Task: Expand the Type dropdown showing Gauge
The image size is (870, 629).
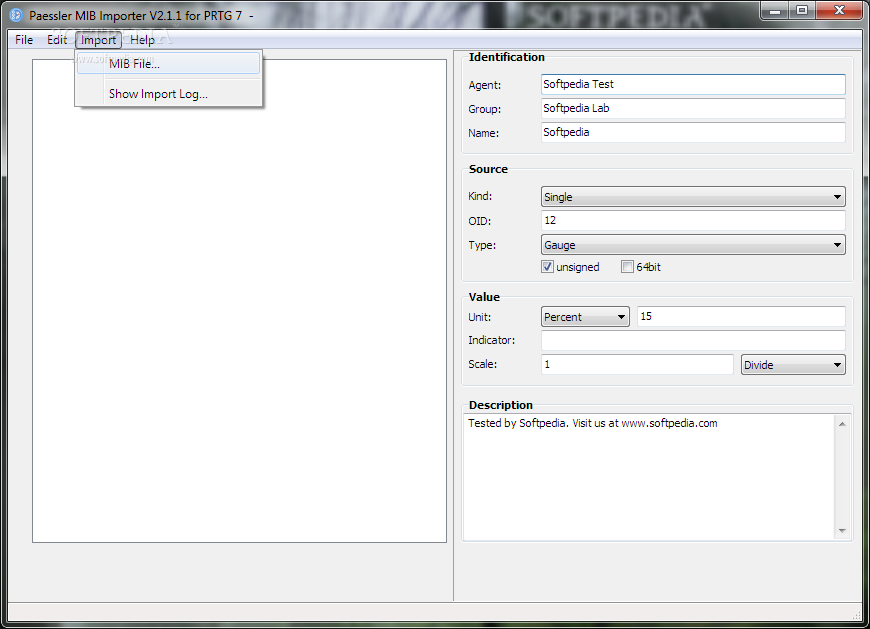Action: pos(693,245)
